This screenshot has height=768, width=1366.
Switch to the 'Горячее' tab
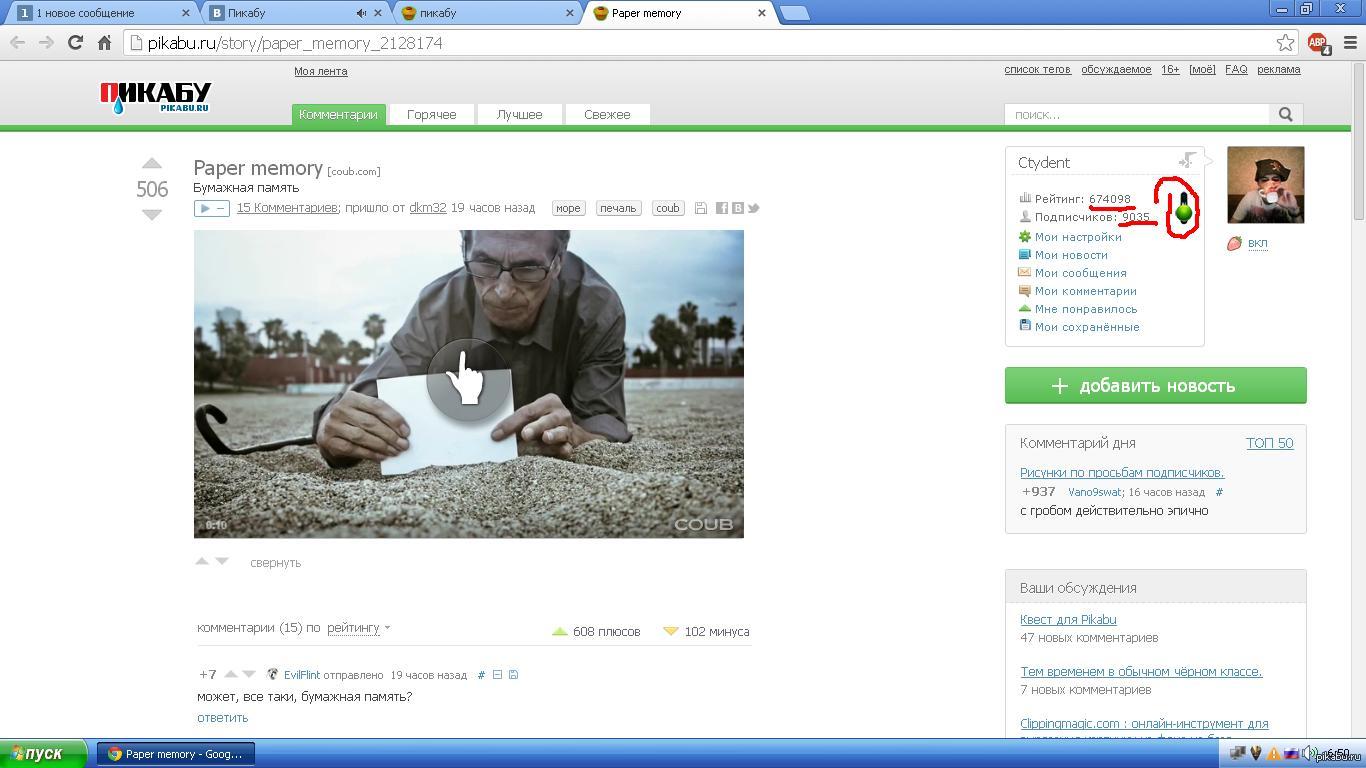[431, 115]
